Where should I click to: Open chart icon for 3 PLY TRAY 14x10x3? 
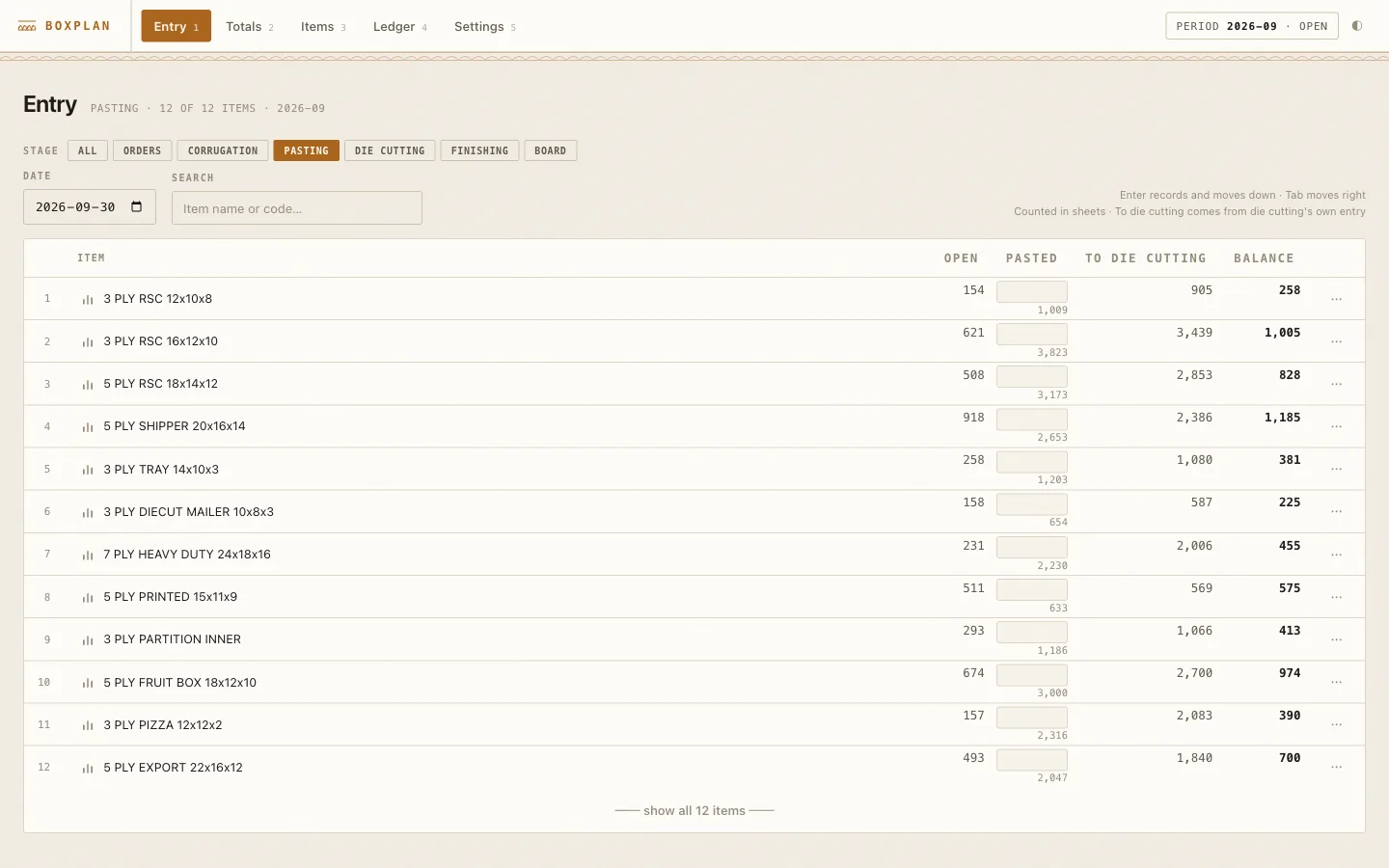88,471
